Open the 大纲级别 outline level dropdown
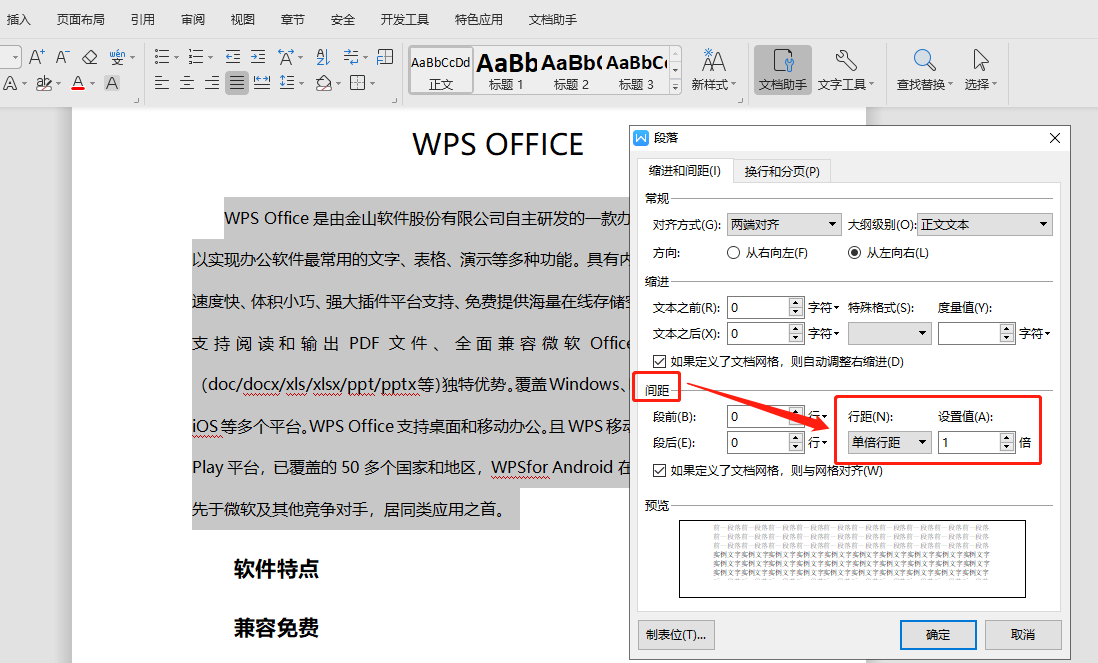The width and height of the screenshot is (1098, 663). click(x=985, y=225)
